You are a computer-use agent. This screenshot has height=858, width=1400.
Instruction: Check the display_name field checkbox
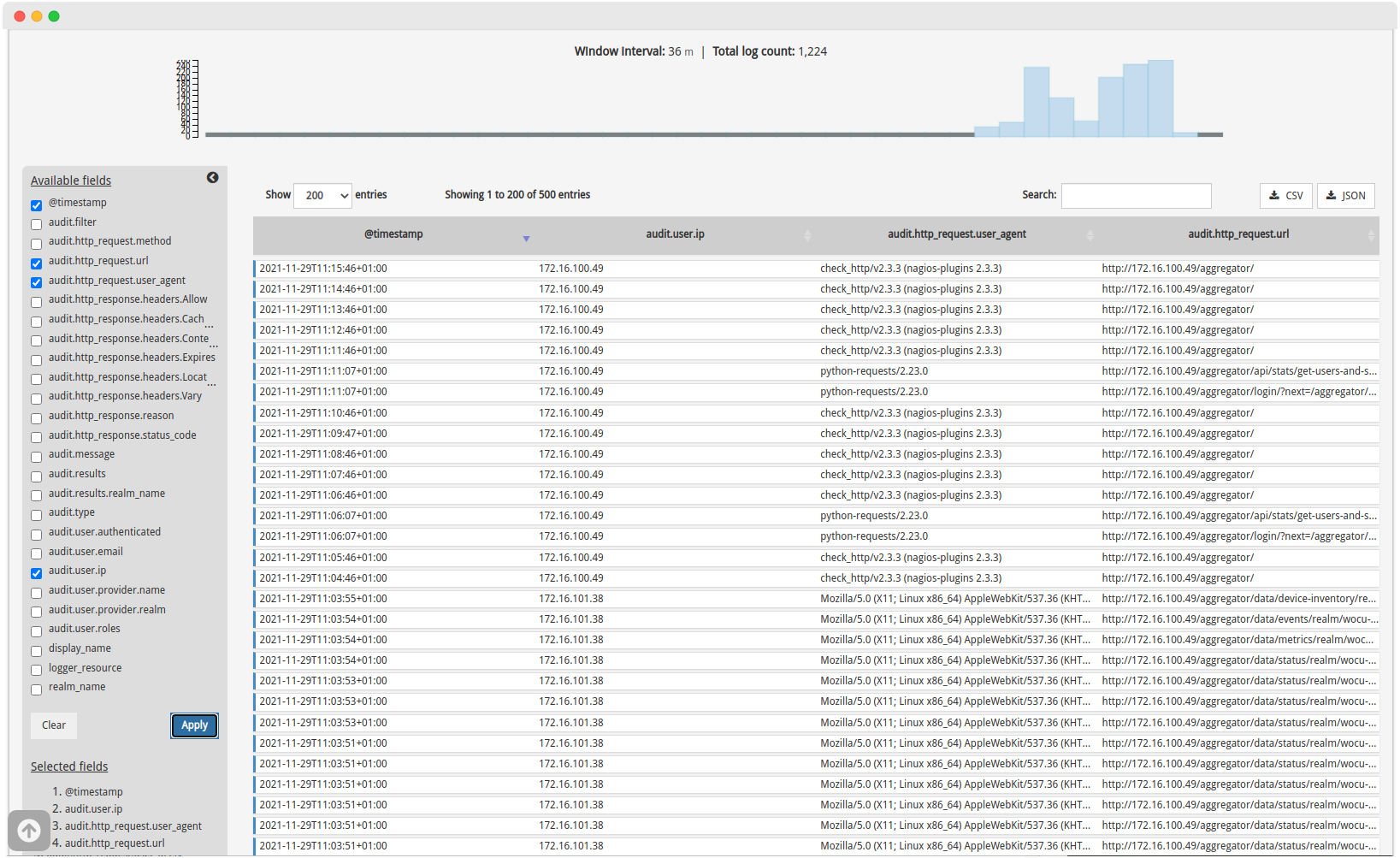[x=36, y=651]
